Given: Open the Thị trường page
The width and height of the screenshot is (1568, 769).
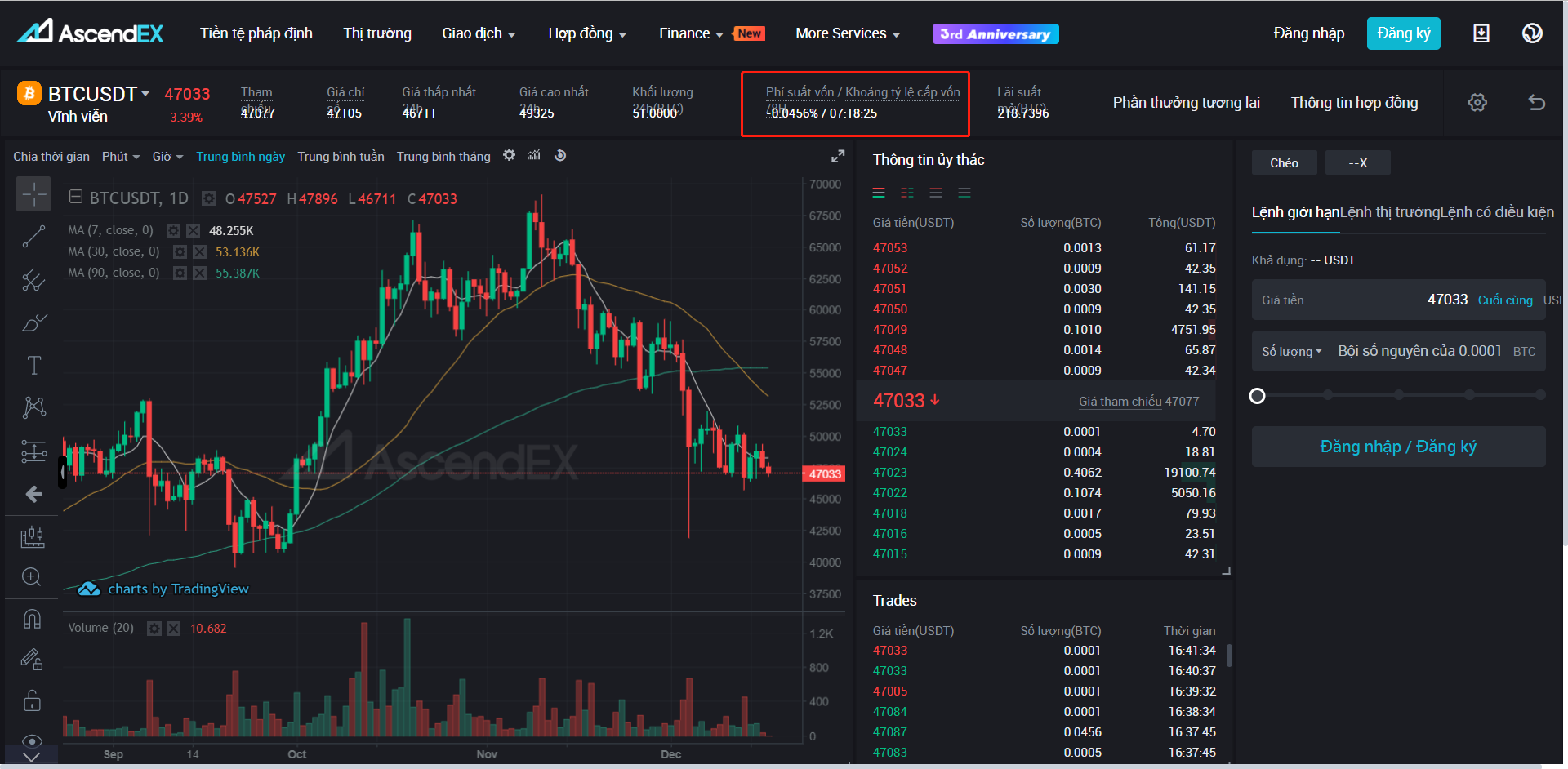Looking at the screenshot, I should [377, 33].
